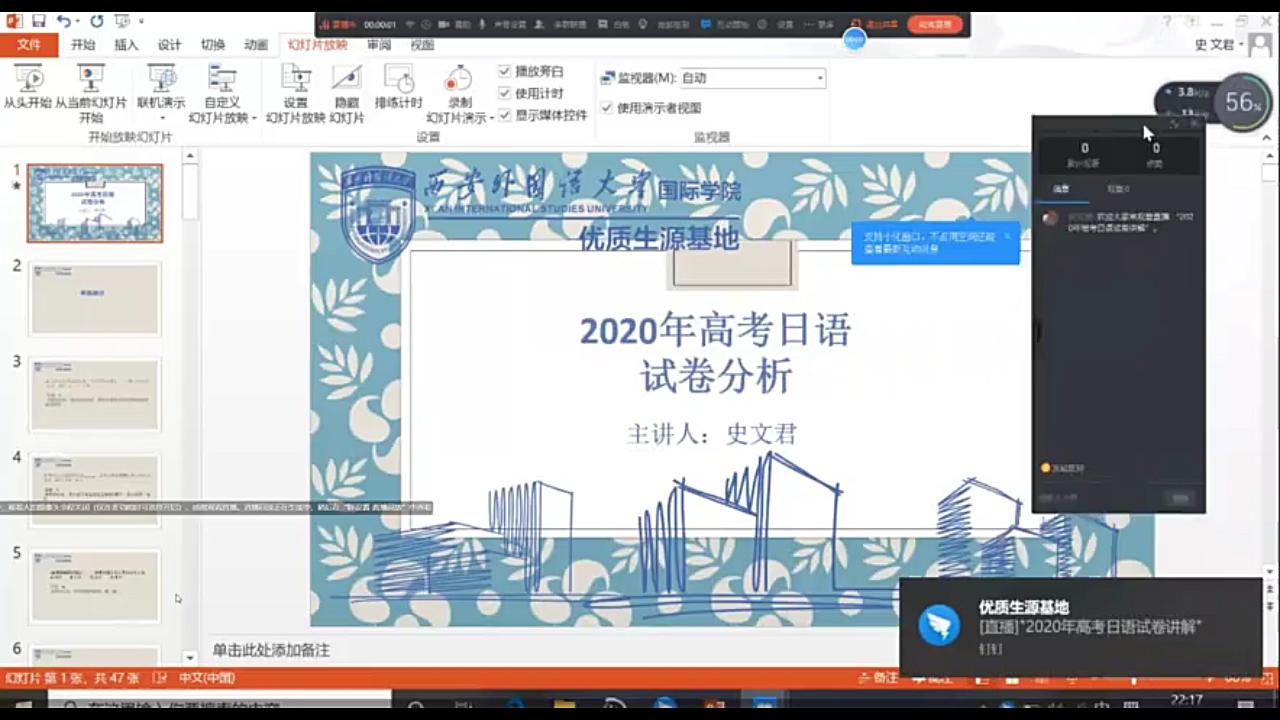Click the 从头开始 slideshow icon

click(28, 79)
